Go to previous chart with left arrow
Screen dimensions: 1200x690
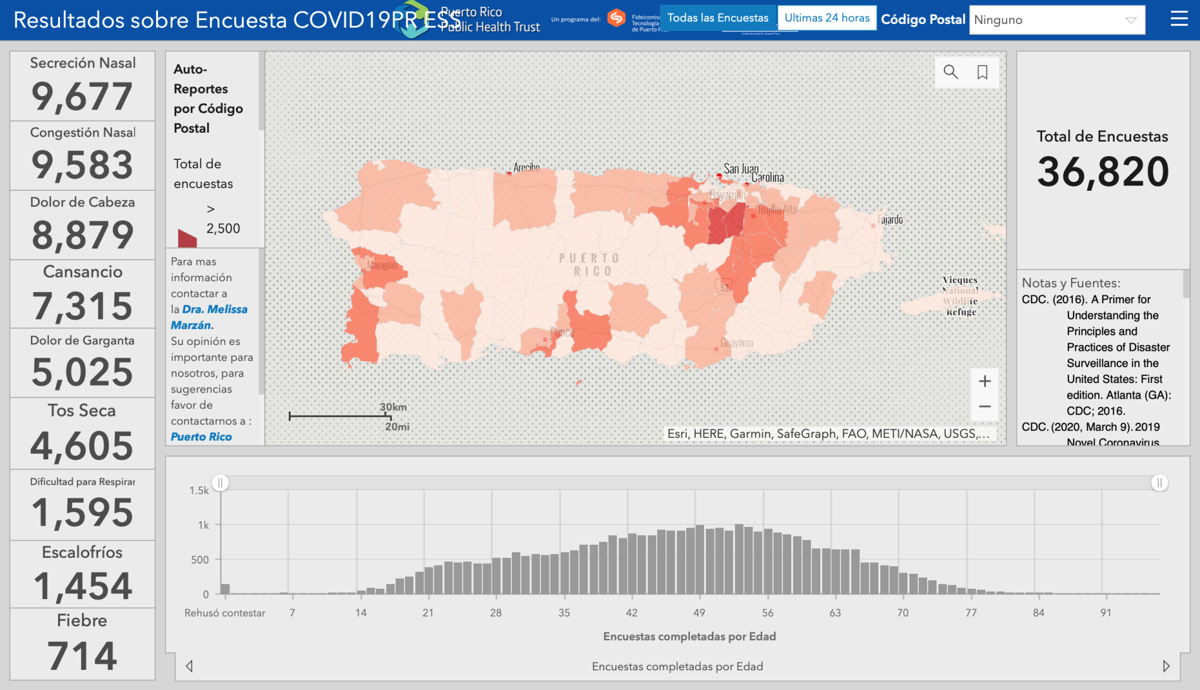189,666
